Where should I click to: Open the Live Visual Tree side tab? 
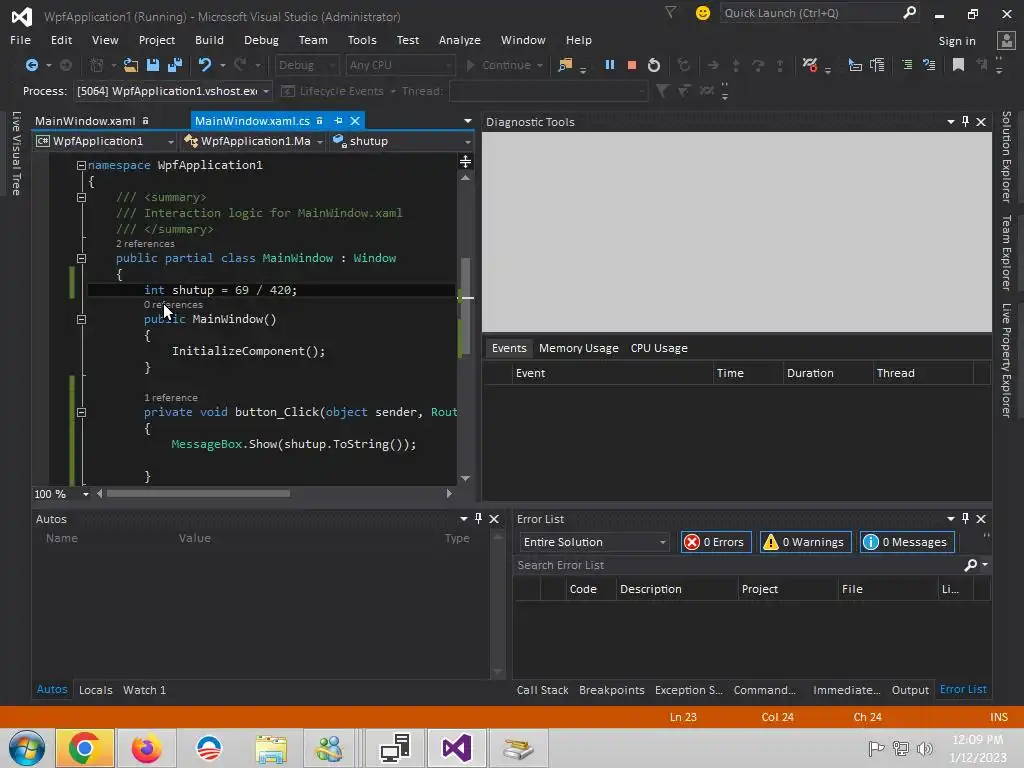pos(16,153)
